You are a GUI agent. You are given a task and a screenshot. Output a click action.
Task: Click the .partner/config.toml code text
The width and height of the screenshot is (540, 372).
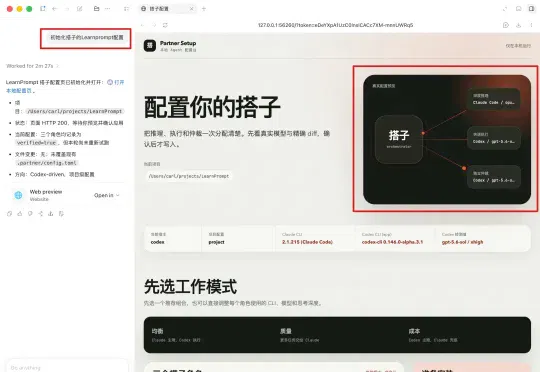pyautogui.click(x=48, y=163)
